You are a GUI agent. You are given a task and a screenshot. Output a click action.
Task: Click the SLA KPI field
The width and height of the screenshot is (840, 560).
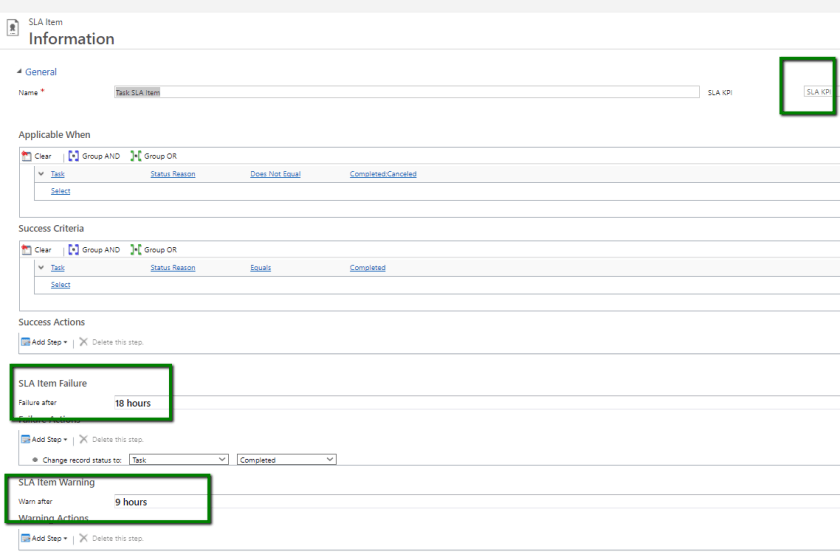click(818, 92)
